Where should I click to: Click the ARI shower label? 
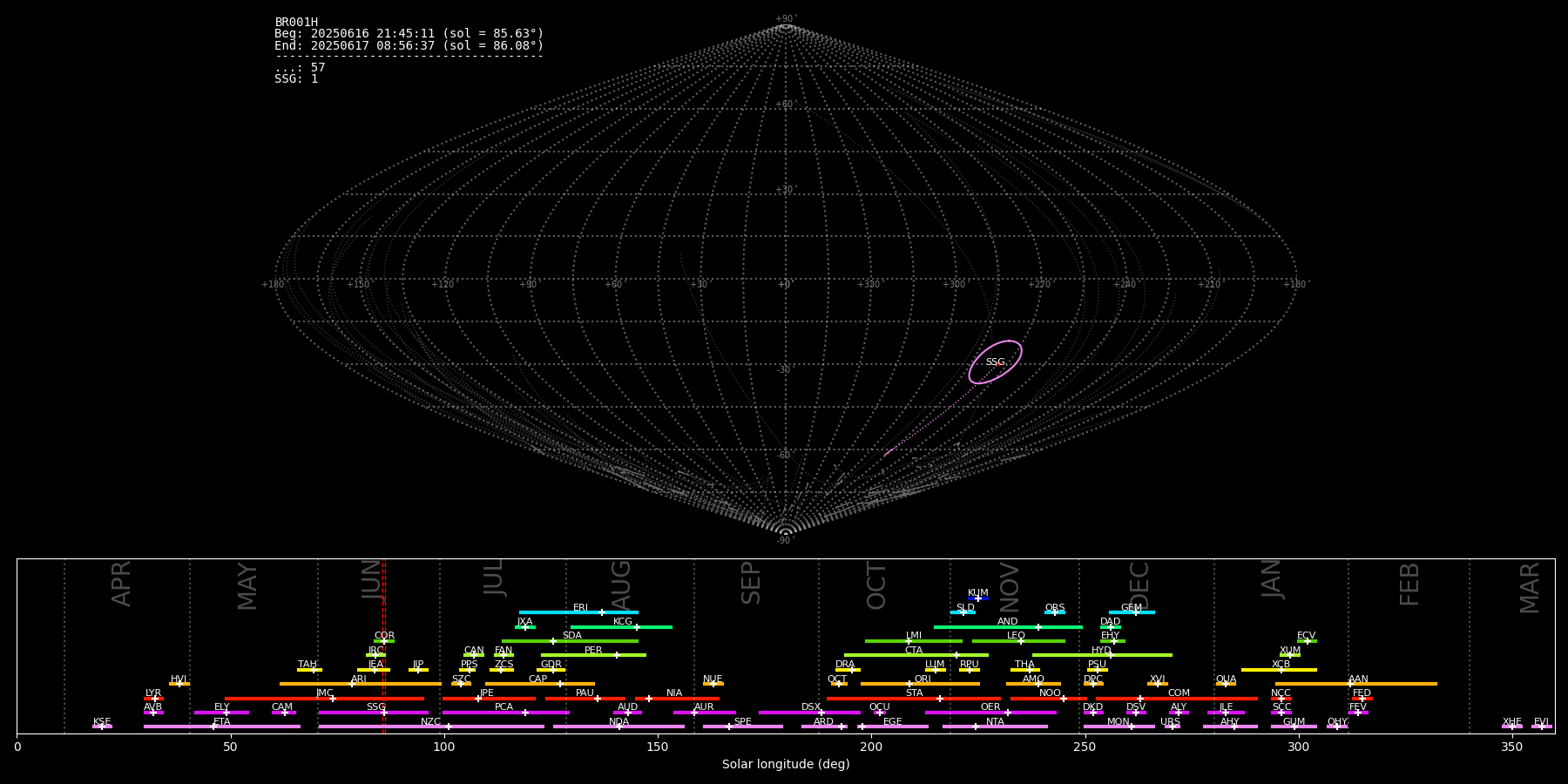(x=359, y=679)
